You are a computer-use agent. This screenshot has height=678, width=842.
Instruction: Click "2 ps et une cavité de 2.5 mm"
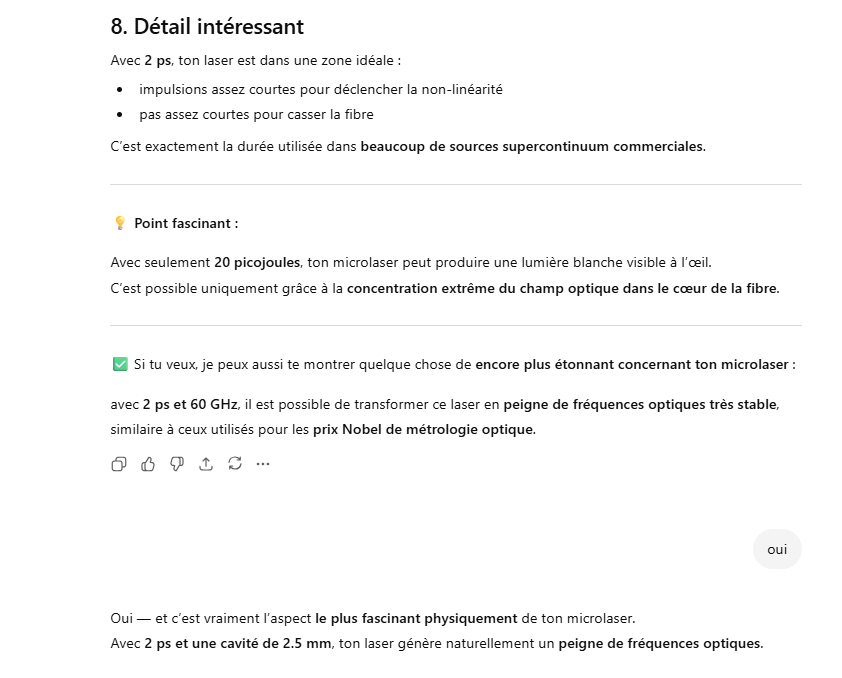(x=237, y=643)
